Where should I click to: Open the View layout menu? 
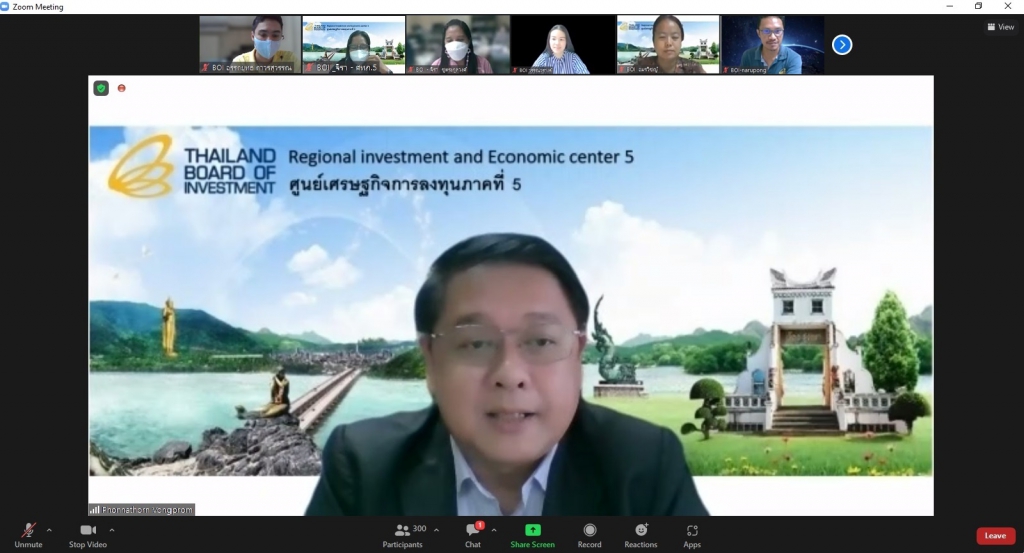coord(1000,27)
